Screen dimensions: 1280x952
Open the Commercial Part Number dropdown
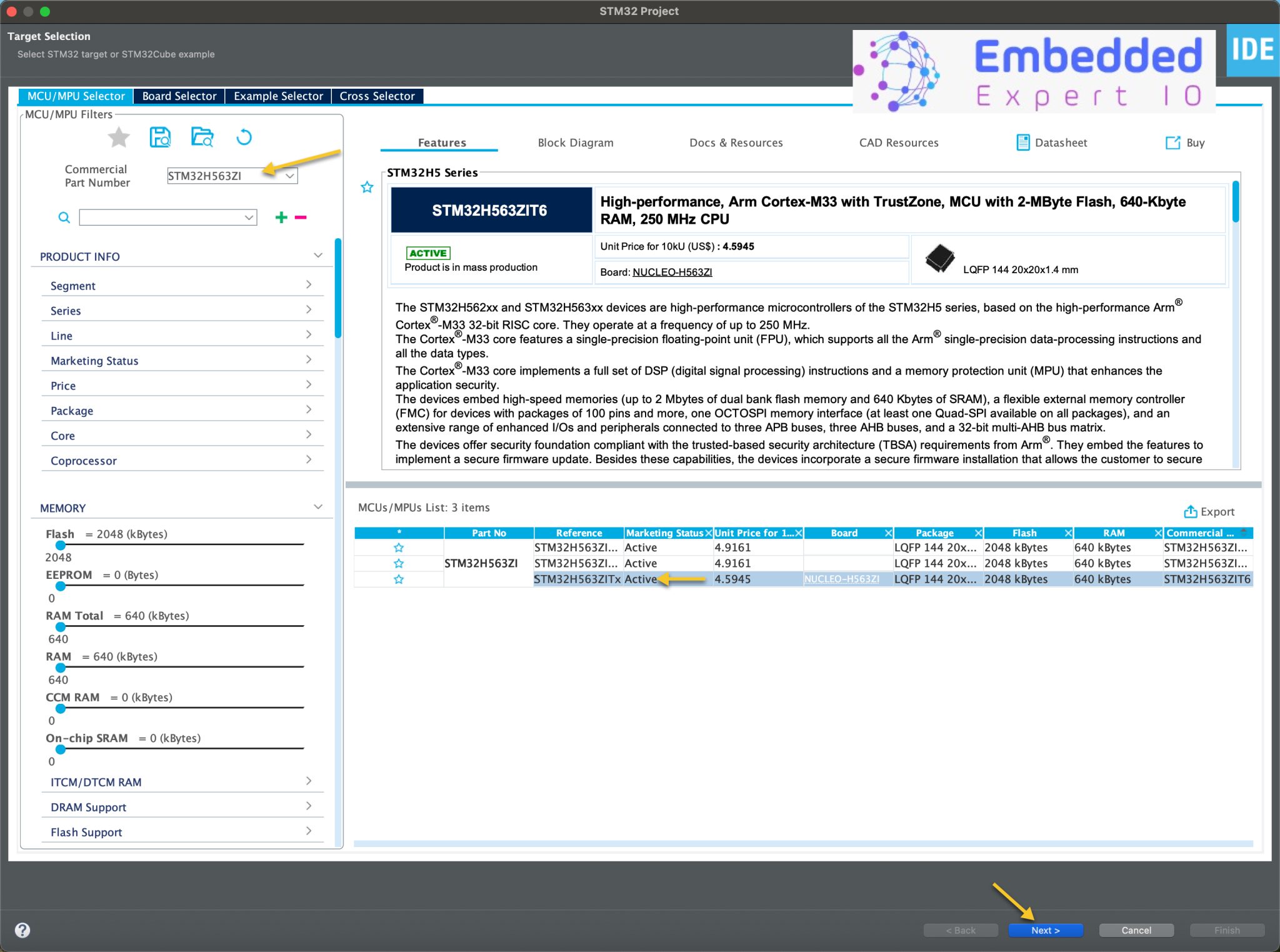[289, 176]
